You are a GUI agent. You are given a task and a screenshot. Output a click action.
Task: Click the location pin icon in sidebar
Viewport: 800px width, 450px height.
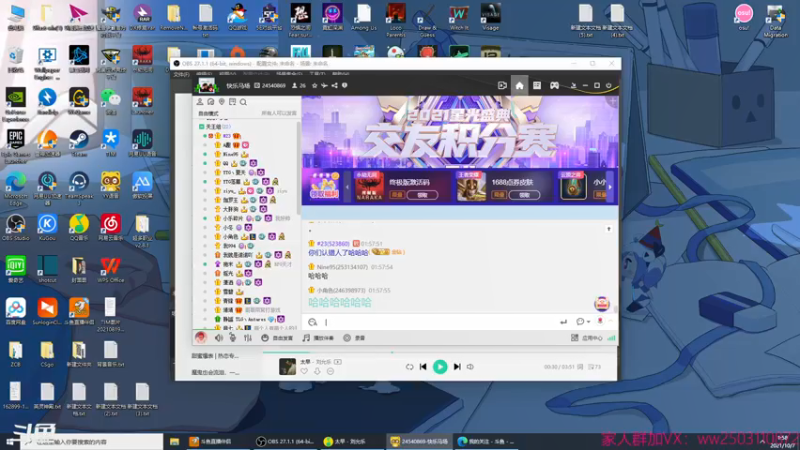point(221,102)
